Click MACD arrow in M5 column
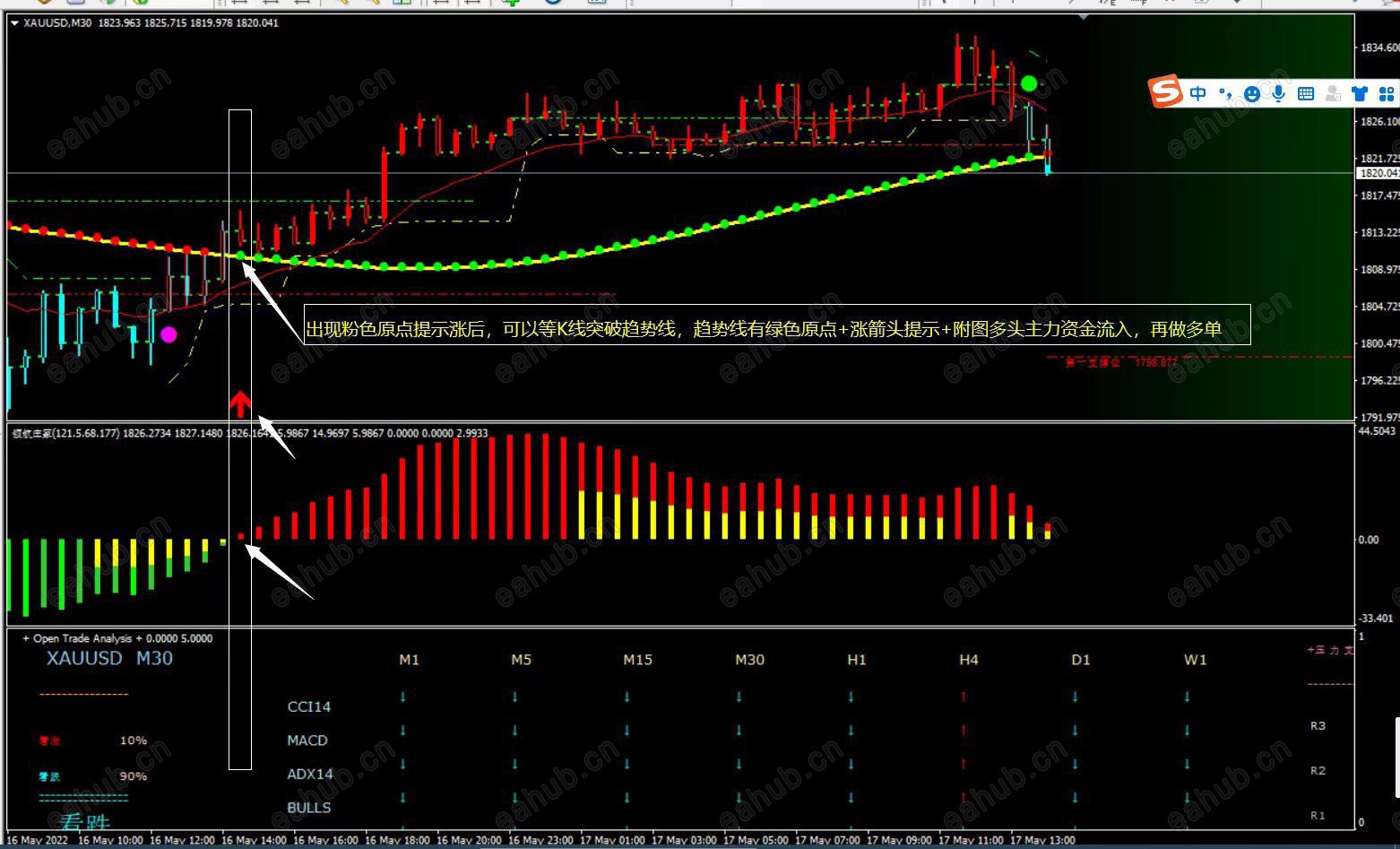Image resolution: width=1400 pixels, height=849 pixels. 515,730
